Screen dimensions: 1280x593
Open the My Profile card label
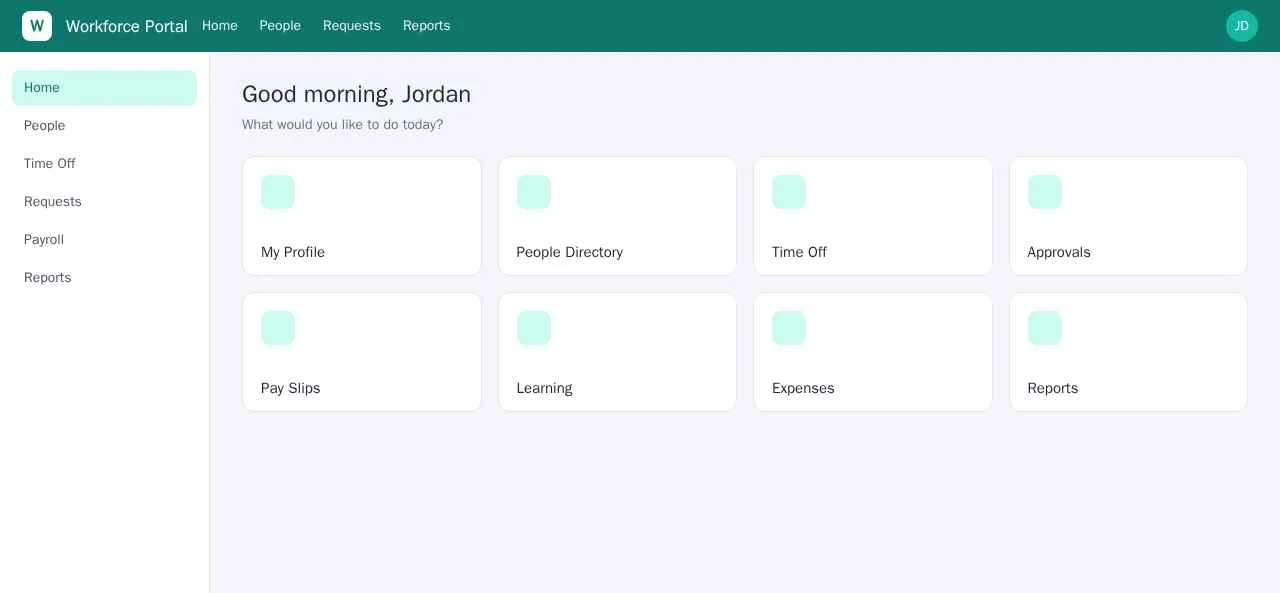point(293,252)
